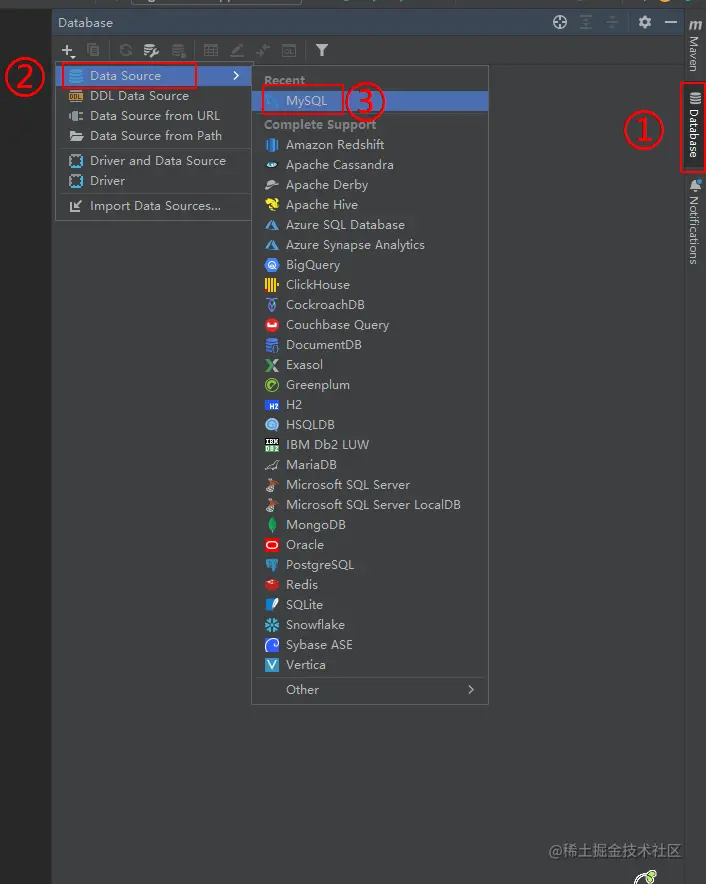The width and height of the screenshot is (706, 884).
Task: Click the New (plus) toolbar icon
Action: tap(68, 51)
